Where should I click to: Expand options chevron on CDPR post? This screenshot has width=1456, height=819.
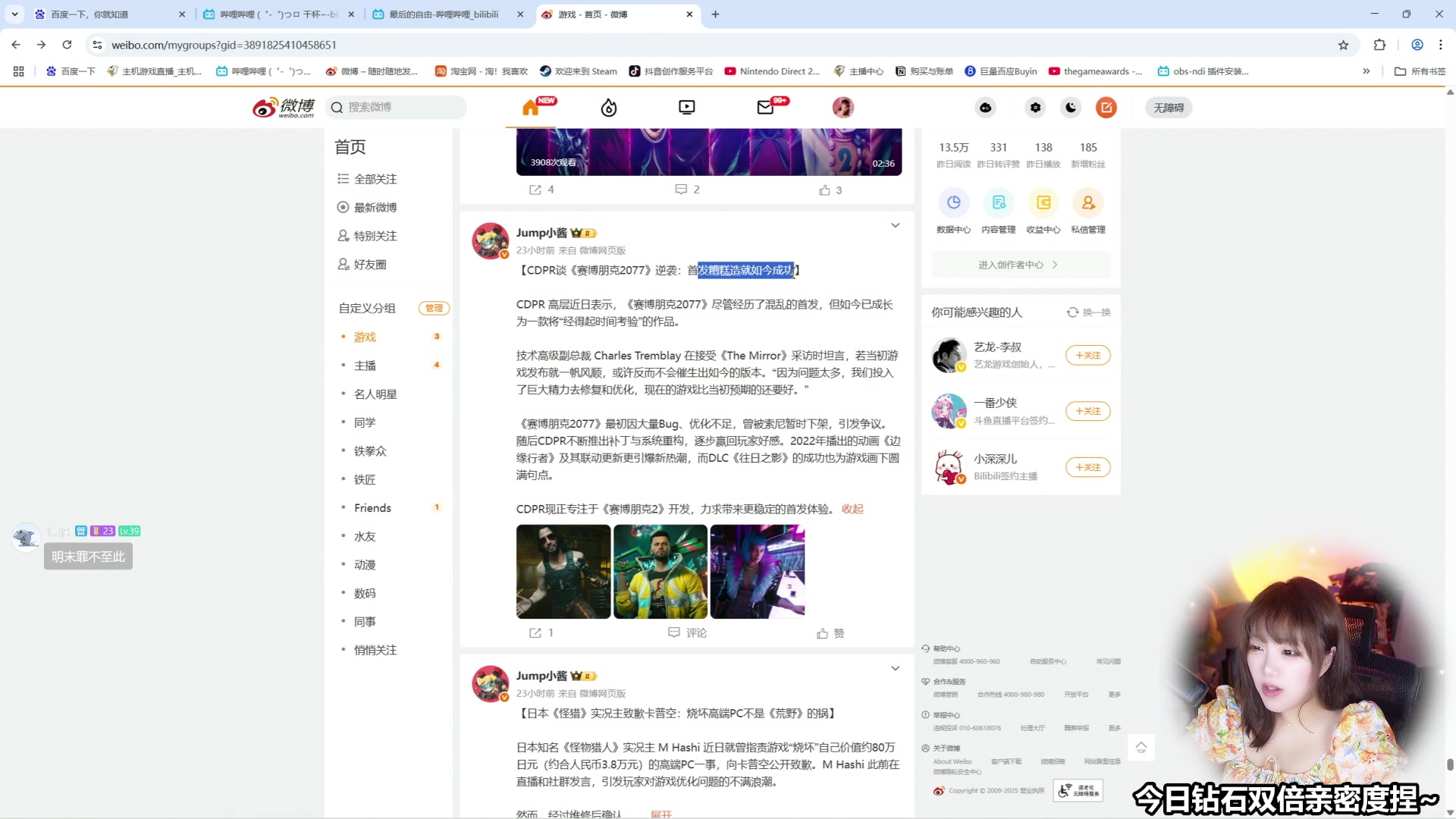(896, 225)
